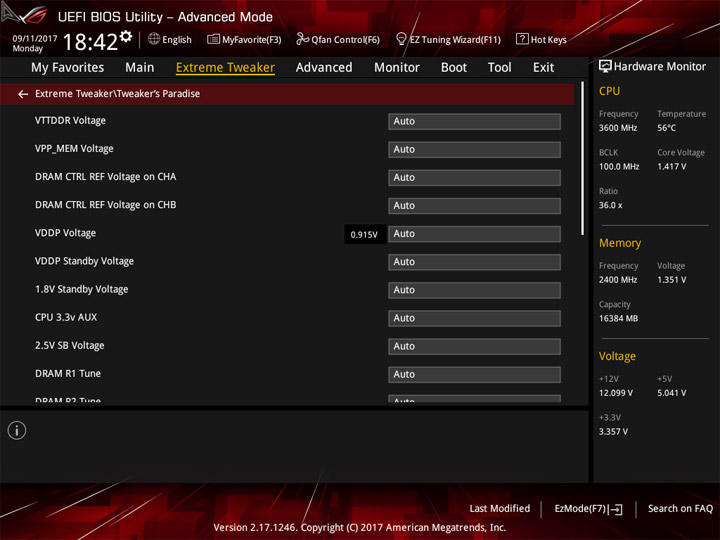Viewport: 720px width, 540px height.
Task: Click +5V reading 5.041 V
Action: pos(671,393)
